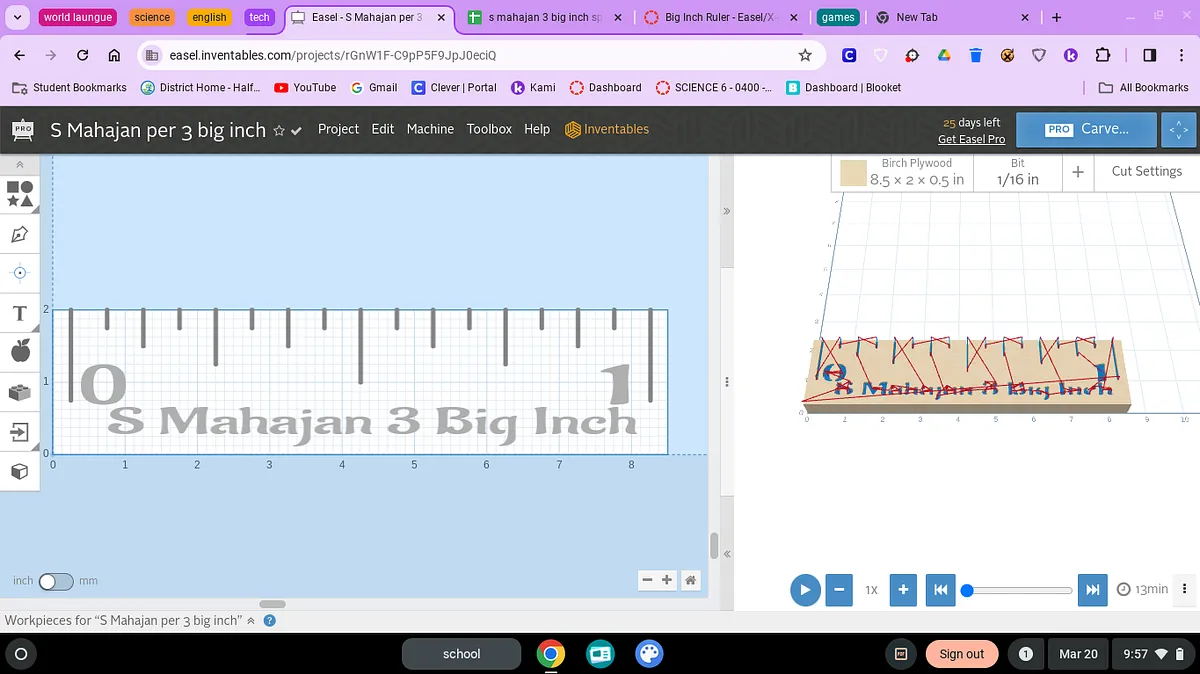Skip the simulation to the end
Viewport: 1200px width, 674px height.
click(1093, 590)
